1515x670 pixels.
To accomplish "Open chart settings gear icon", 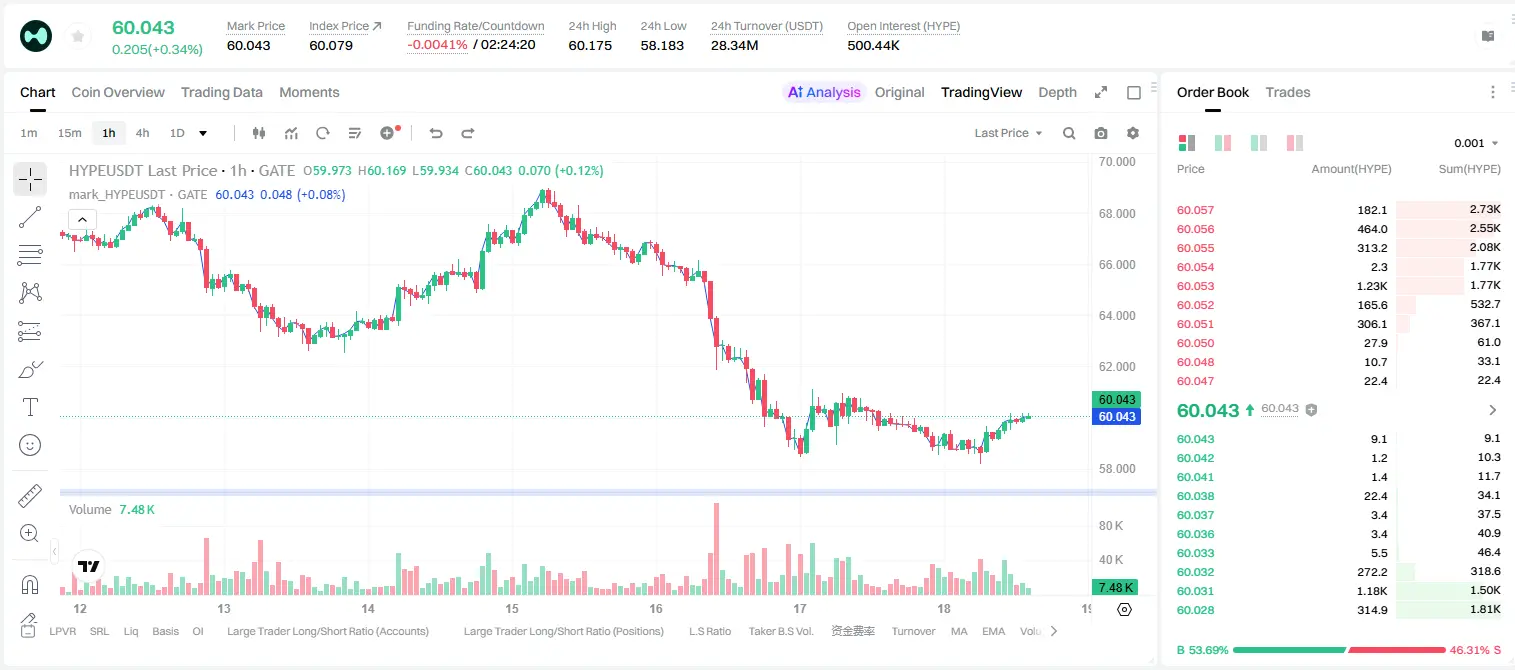I will pos(1133,133).
